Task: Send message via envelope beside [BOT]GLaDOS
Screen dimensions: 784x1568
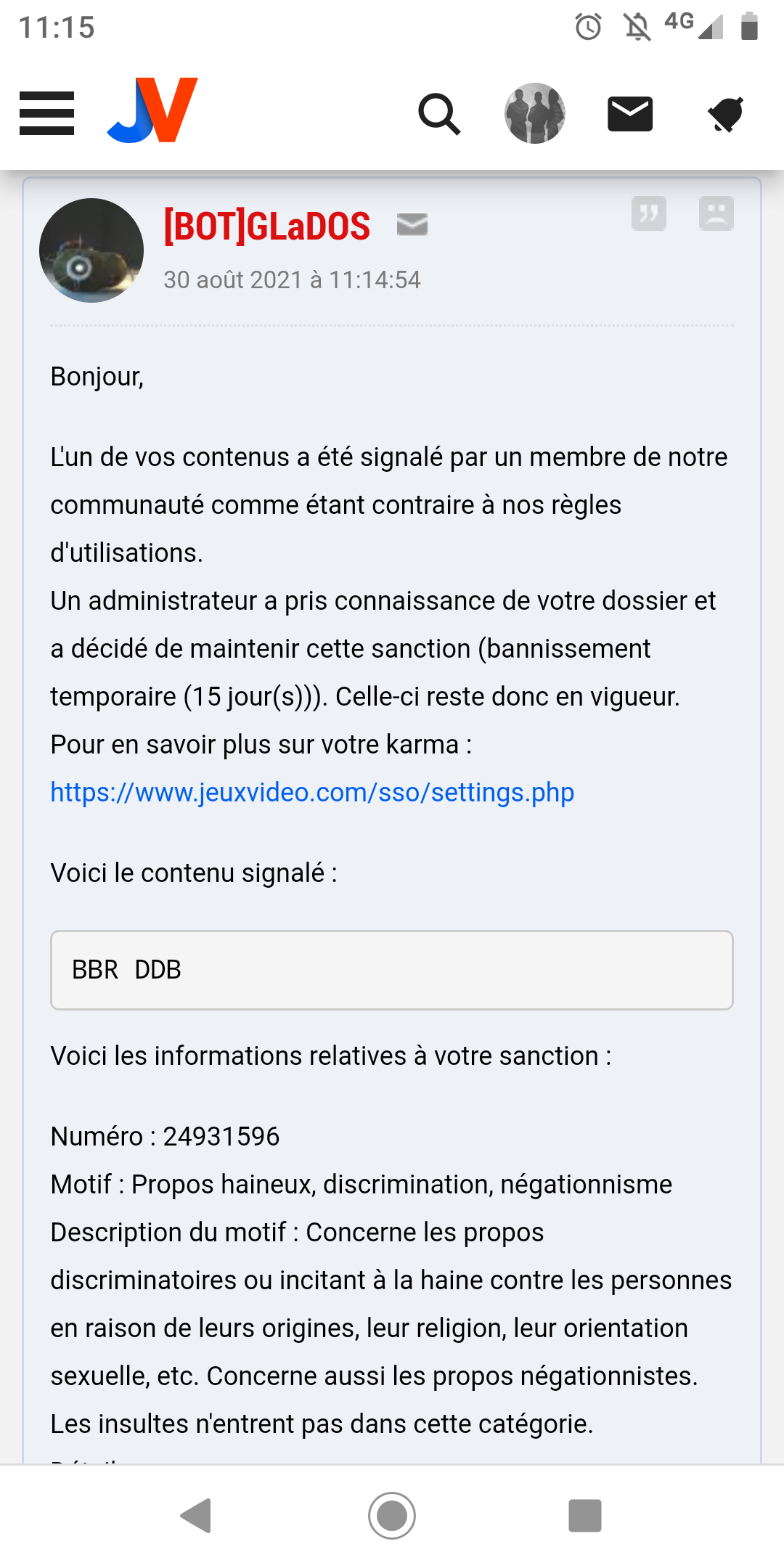Action: (x=412, y=225)
